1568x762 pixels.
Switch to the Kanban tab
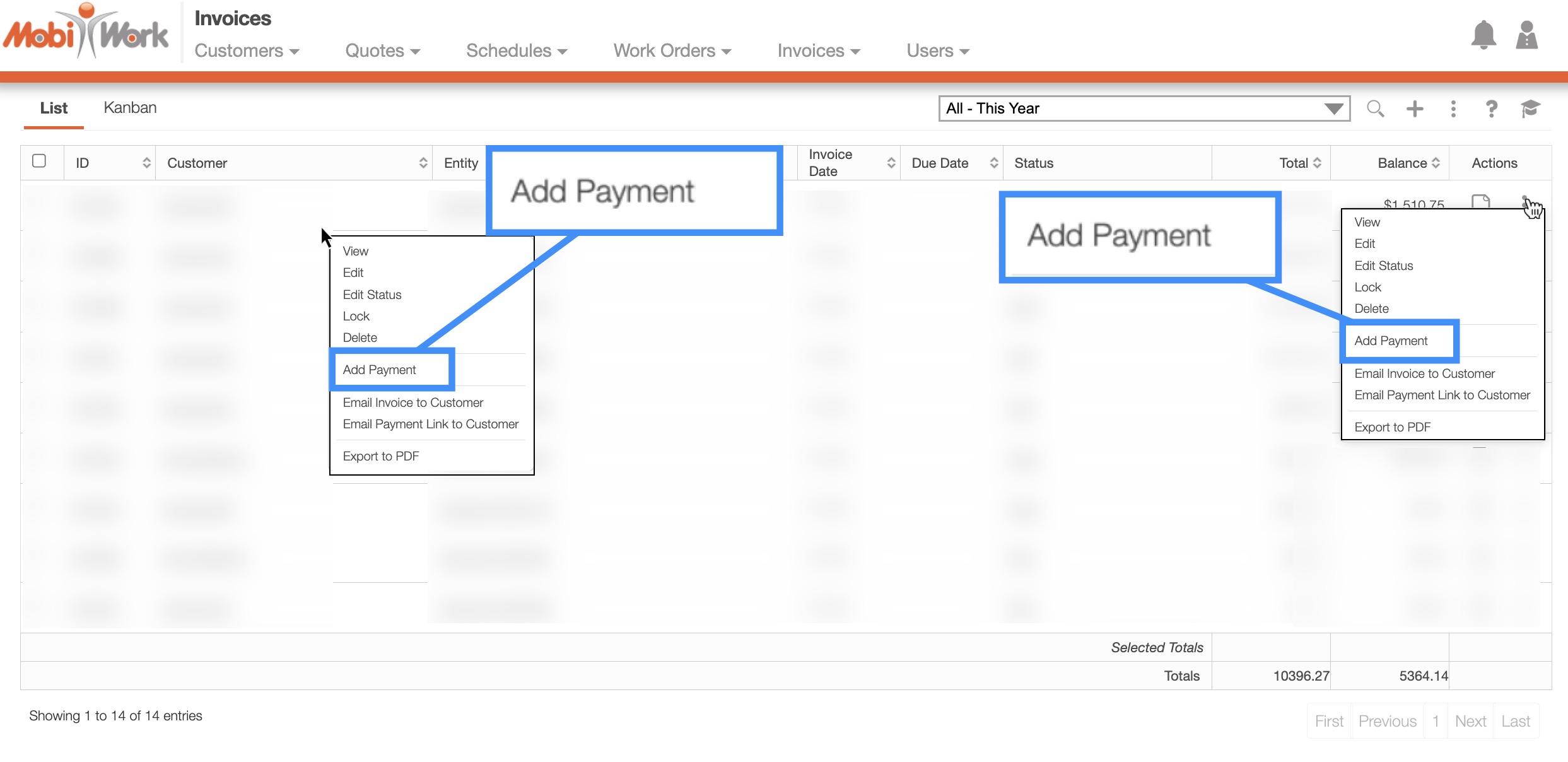pyautogui.click(x=130, y=108)
